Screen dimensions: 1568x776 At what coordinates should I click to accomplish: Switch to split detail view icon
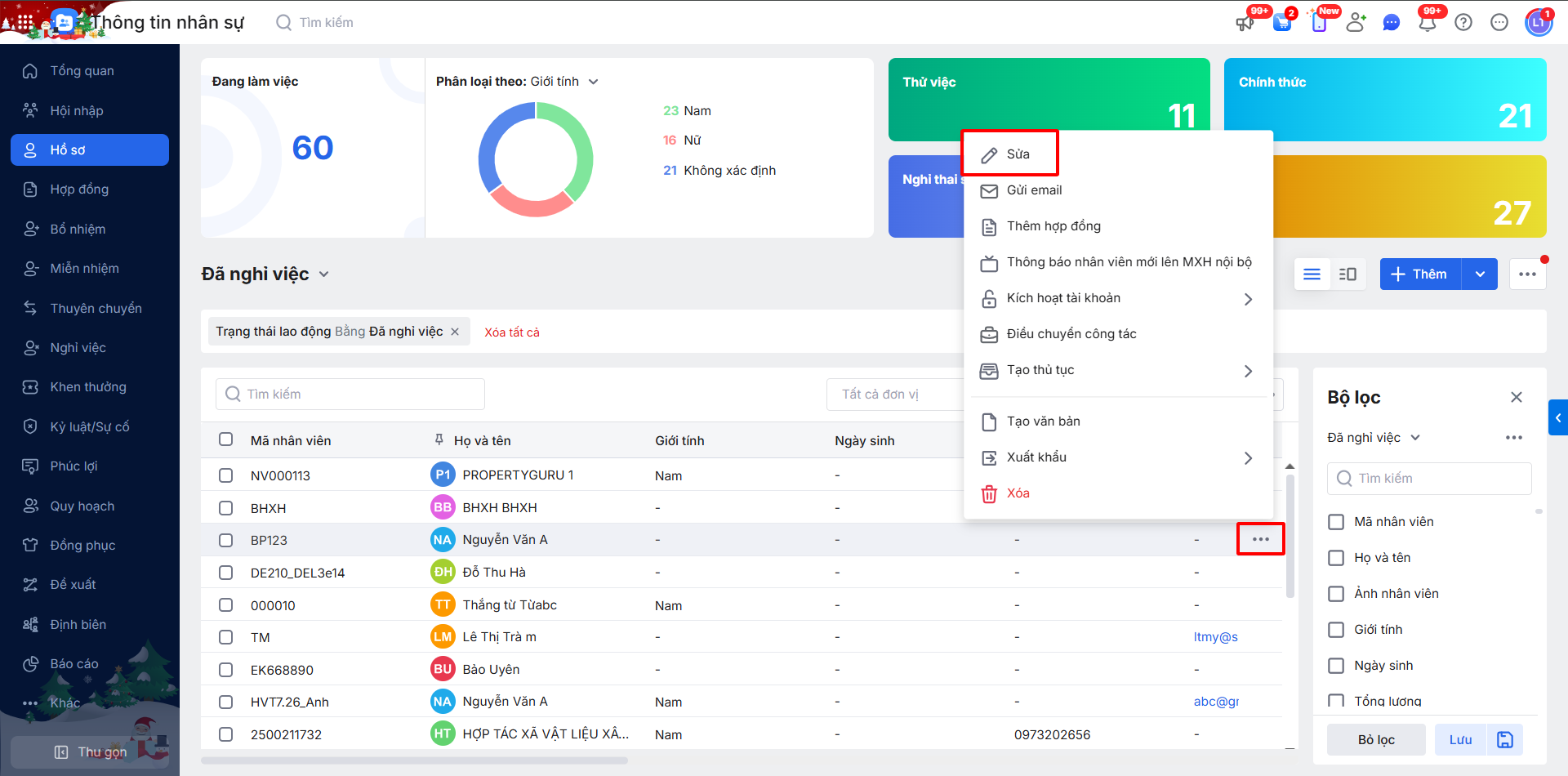click(x=1347, y=274)
